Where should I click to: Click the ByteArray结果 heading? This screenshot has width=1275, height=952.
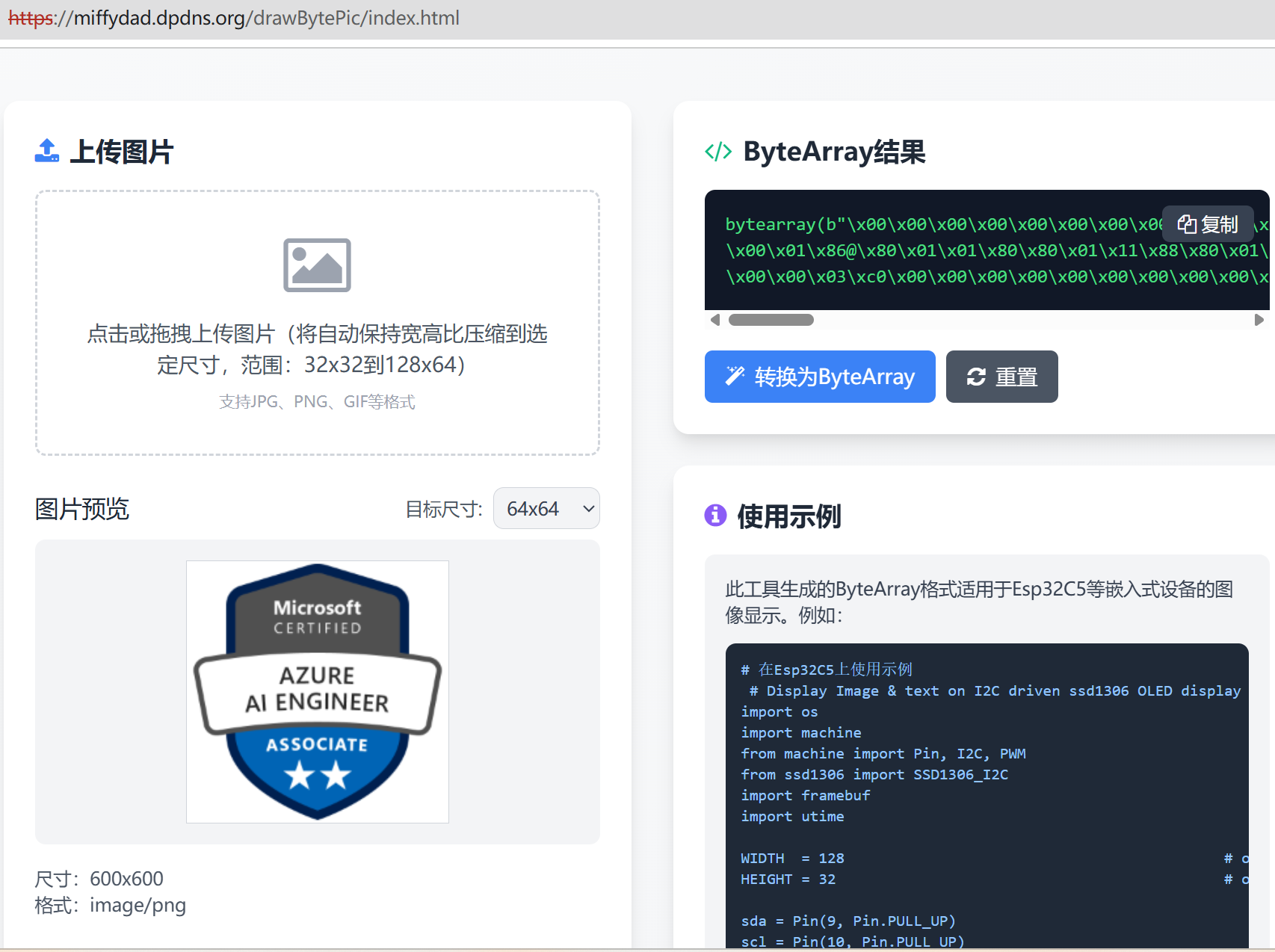(834, 152)
